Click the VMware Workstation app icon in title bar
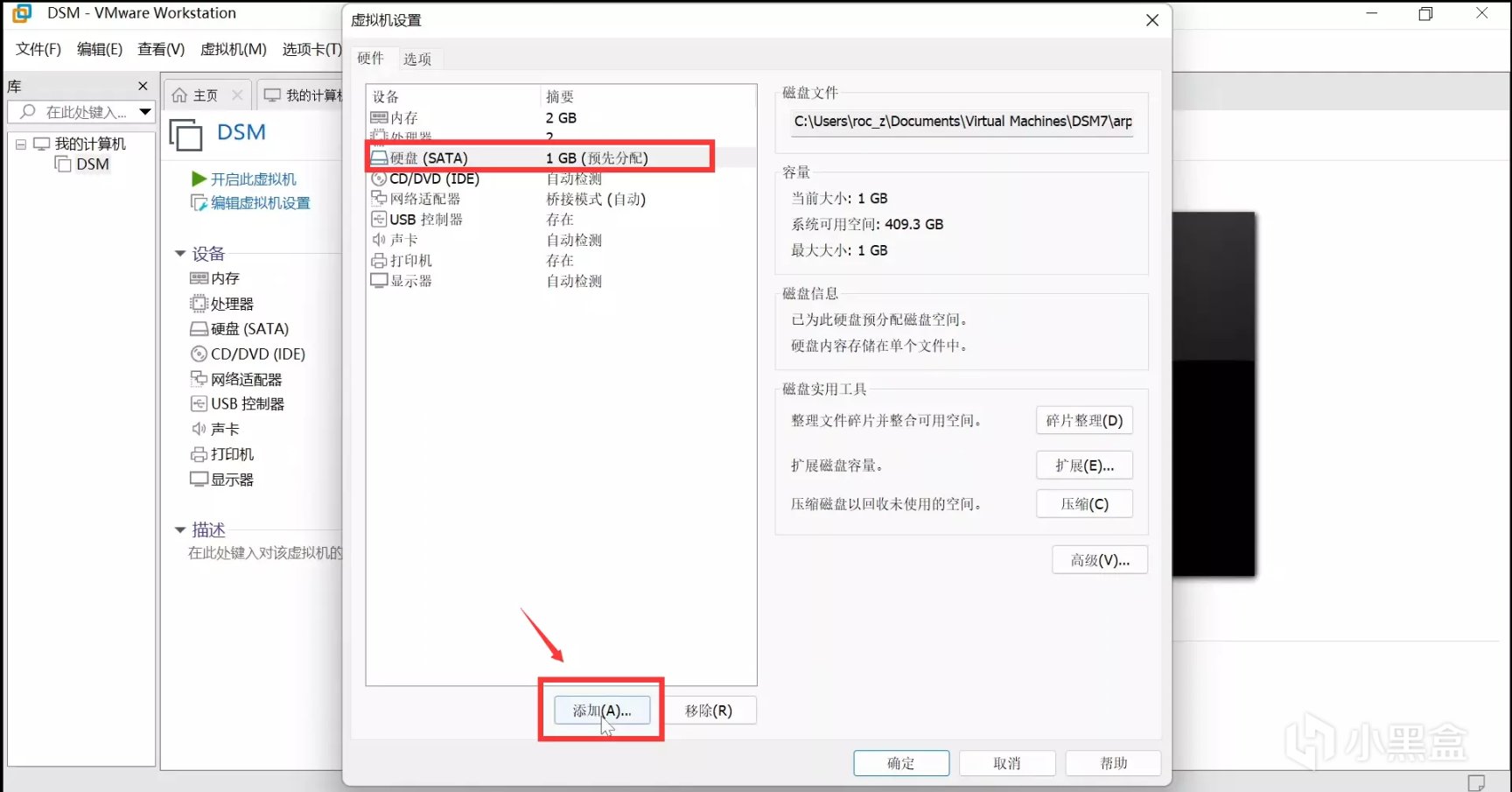1512x792 pixels. [x=22, y=13]
